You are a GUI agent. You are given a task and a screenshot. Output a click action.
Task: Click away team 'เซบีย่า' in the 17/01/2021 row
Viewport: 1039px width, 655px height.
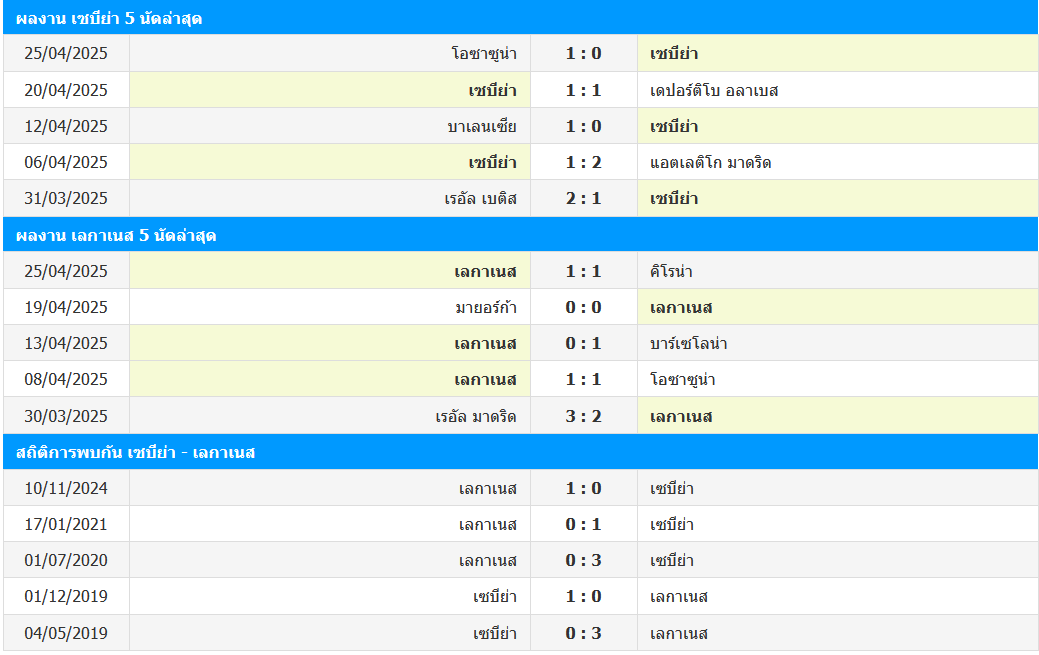coord(672,524)
